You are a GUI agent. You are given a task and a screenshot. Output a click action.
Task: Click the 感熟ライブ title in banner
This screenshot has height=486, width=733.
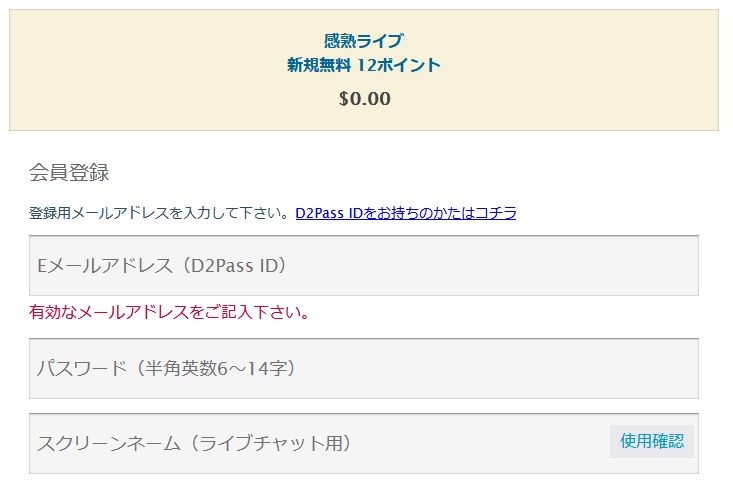[364, 41]
